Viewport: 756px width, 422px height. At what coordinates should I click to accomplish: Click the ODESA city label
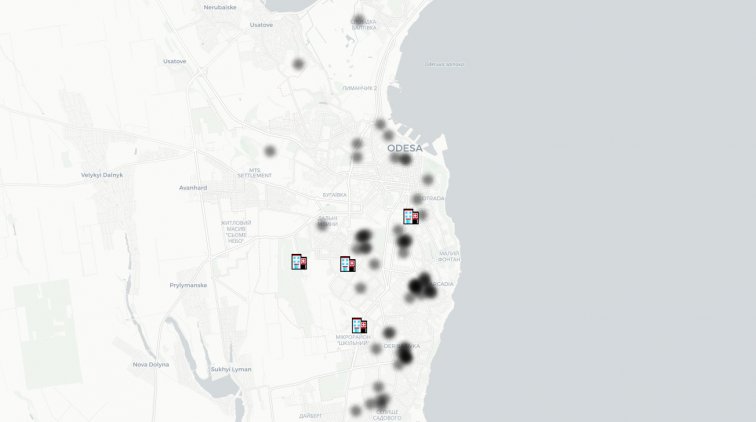(x=404, y=148)
